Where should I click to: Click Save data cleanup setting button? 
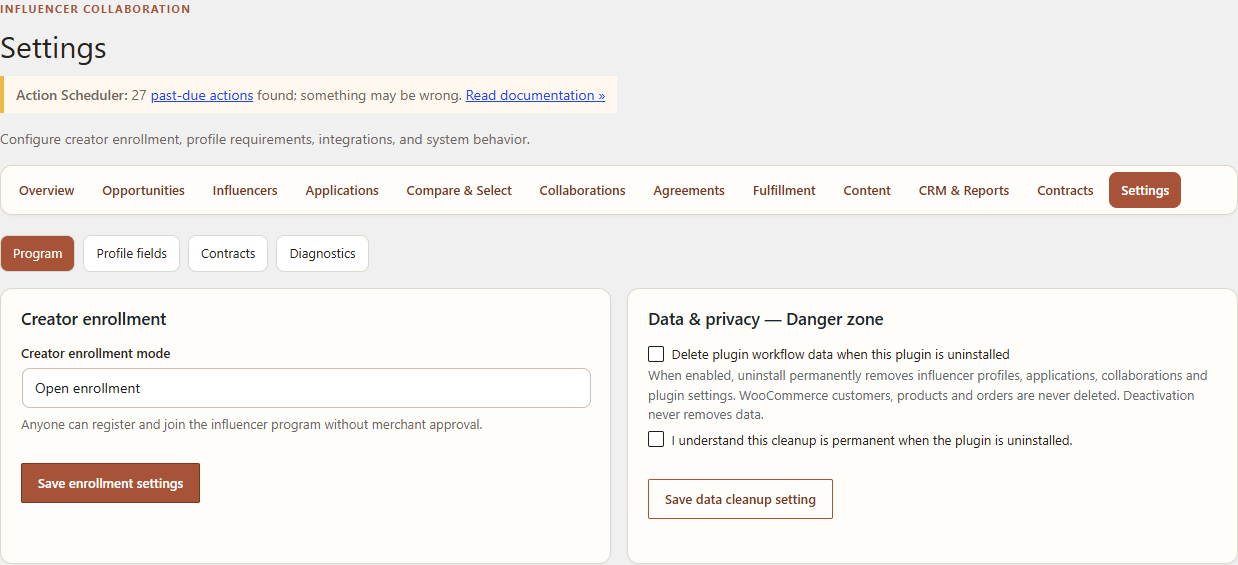point(740,499)
